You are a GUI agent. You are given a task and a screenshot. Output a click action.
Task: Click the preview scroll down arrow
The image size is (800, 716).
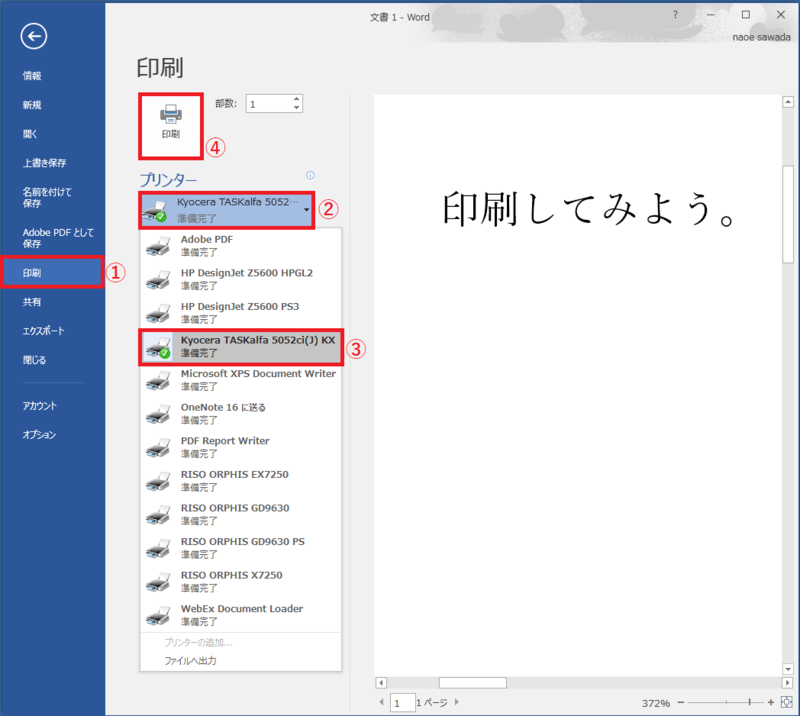pos(788,669)
